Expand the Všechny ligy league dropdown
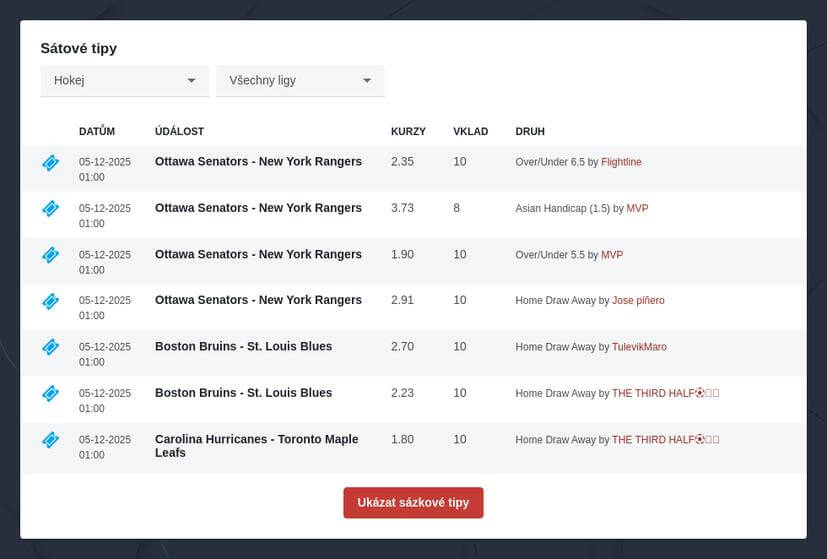 click(x=300, y=80)
